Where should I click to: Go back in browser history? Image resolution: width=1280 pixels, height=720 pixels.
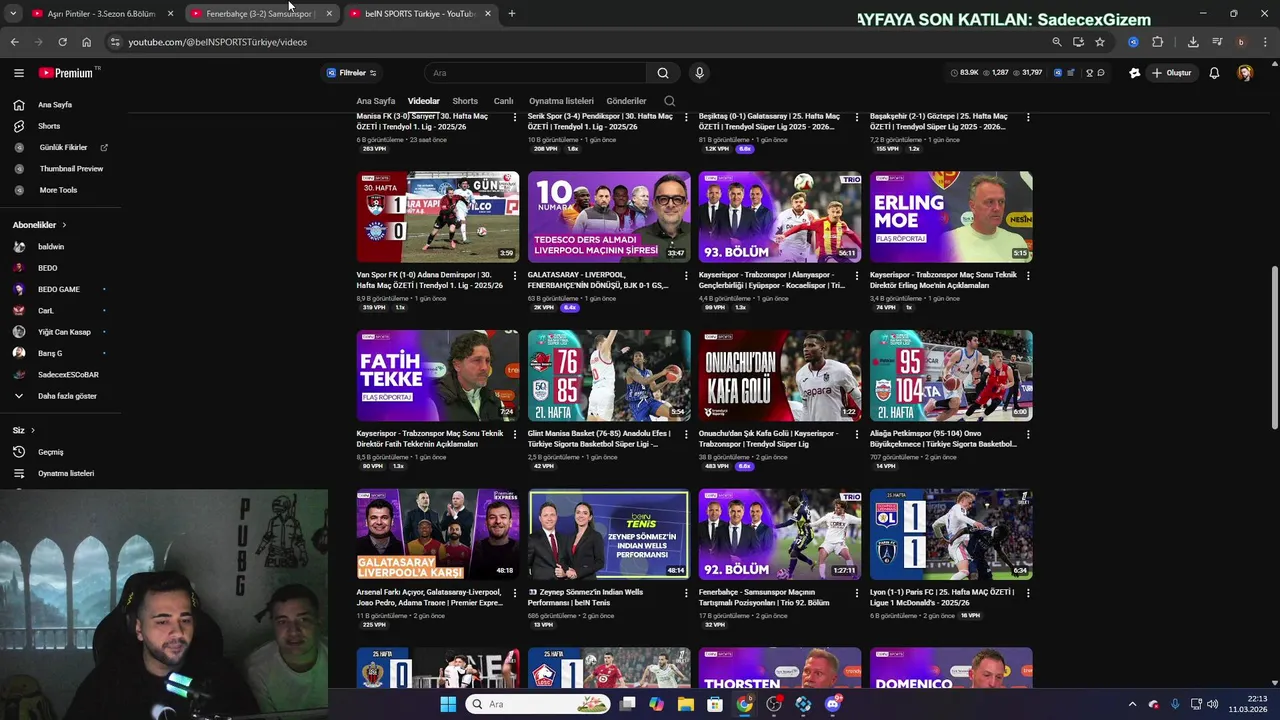tap(14, 42)
